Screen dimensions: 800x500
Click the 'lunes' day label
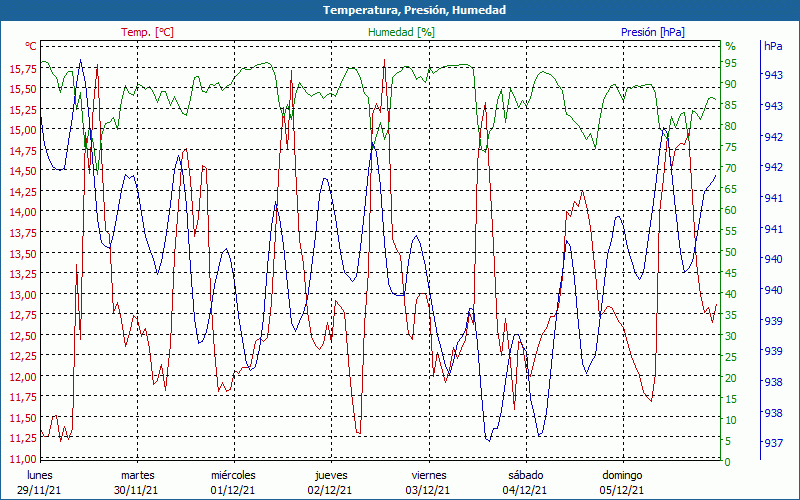click(39, 475)
